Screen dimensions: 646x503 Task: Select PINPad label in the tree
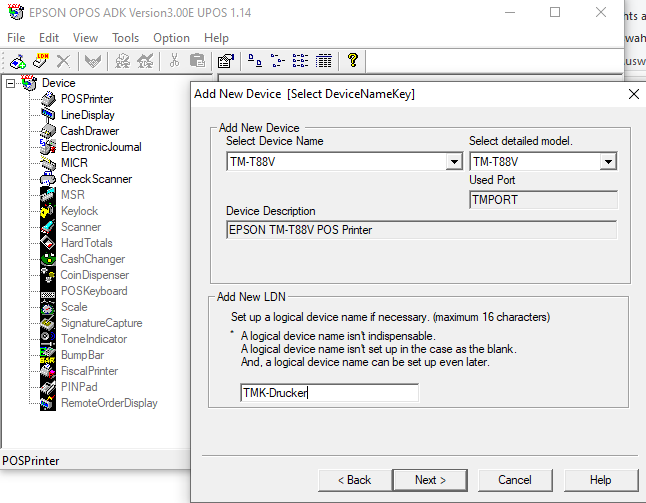[x=79, y=387]
